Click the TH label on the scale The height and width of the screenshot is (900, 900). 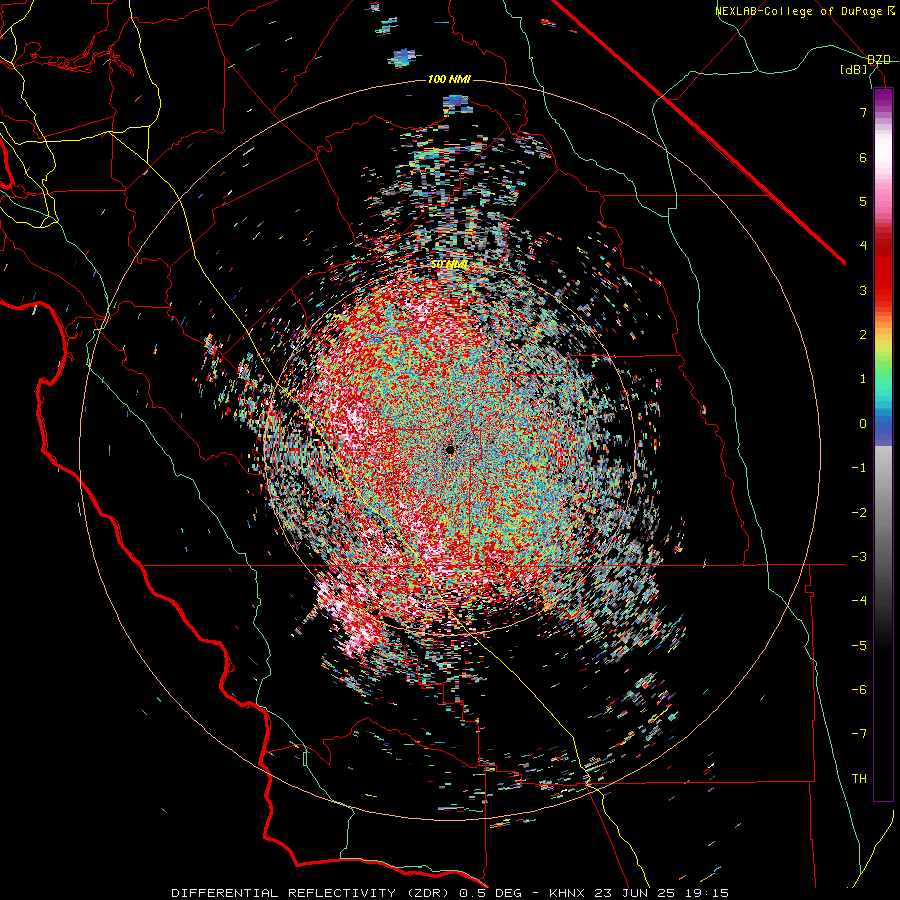coord(859,779)
